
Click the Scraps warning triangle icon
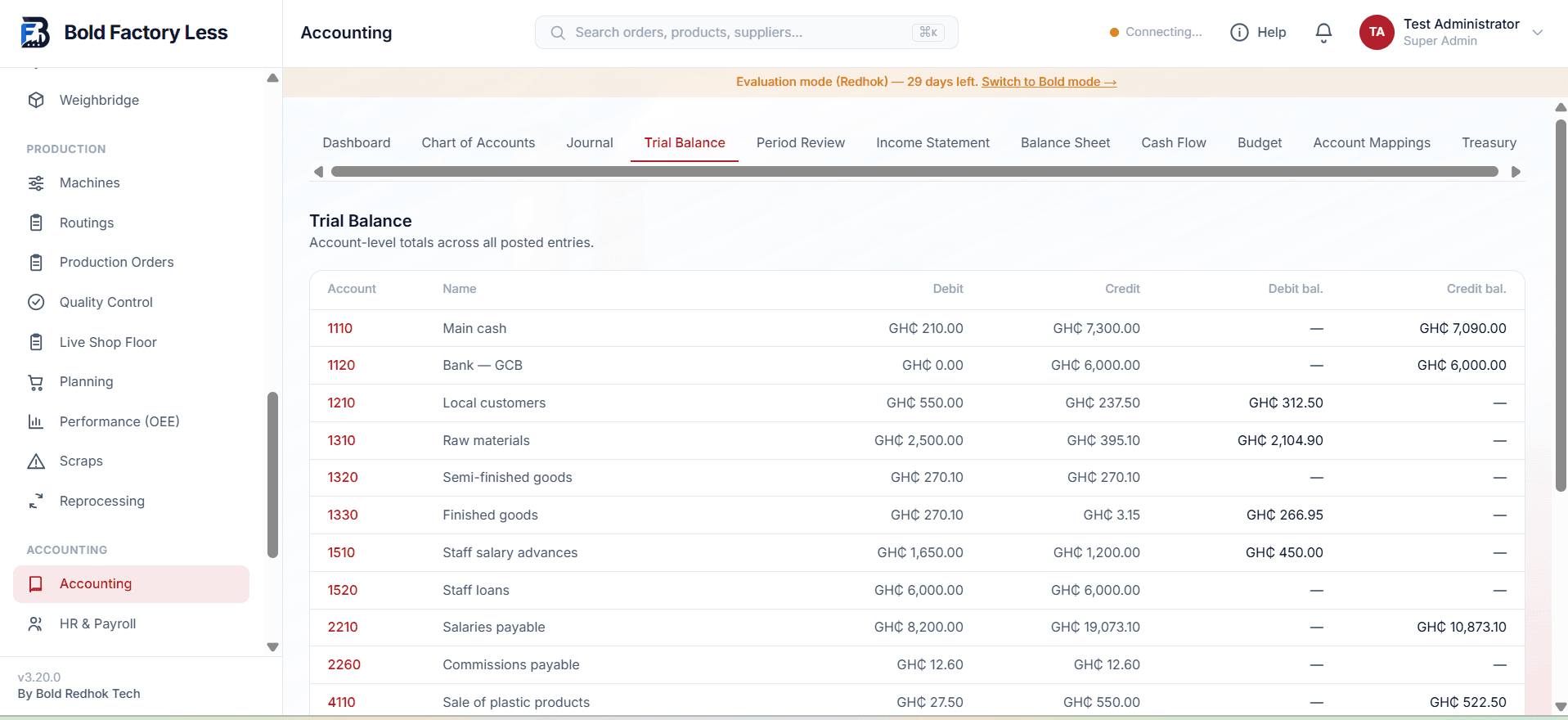[x=36, y=461]
